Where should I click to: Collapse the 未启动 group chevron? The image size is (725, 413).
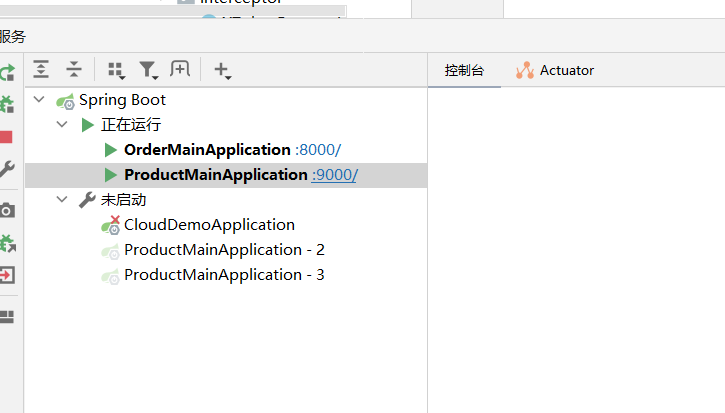(62, 199)
